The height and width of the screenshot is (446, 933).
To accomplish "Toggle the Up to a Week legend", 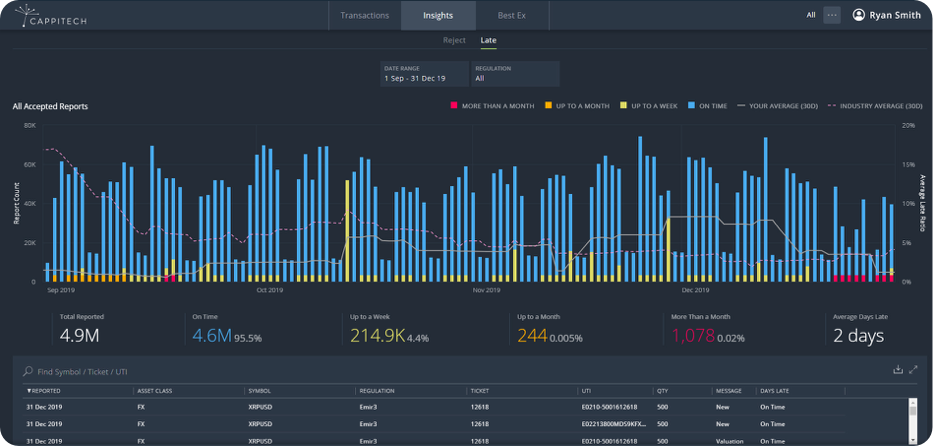I will (x=649, y=106).
